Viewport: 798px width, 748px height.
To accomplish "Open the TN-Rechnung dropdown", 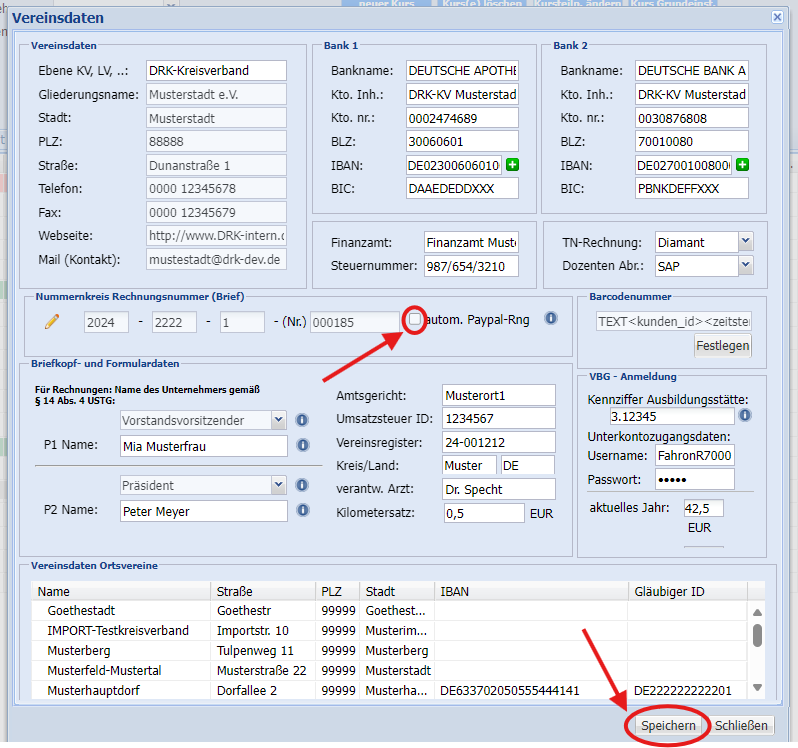I will [x=745, y=242].
